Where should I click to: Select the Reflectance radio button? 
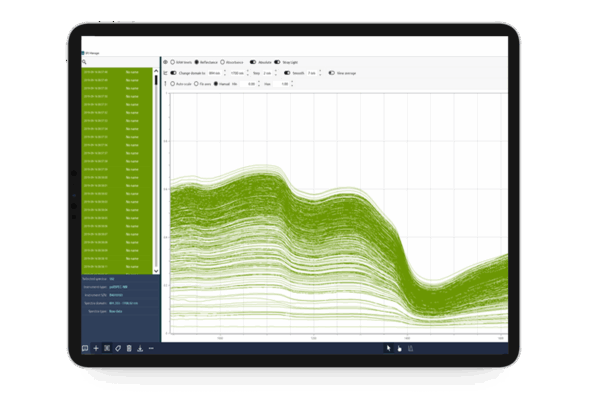[x=197, y=61]
